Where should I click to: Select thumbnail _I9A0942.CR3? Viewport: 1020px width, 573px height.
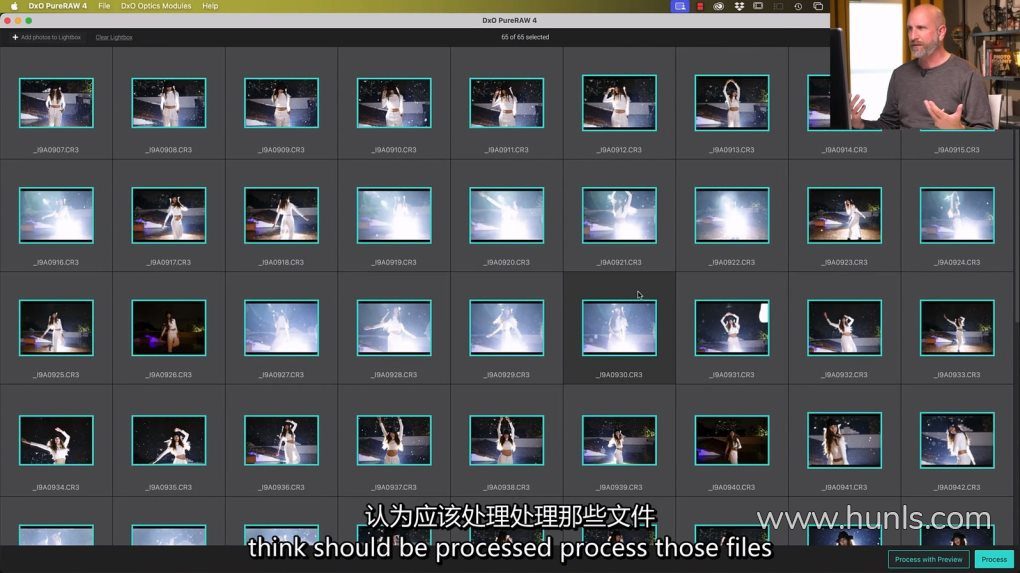point(957,440)
